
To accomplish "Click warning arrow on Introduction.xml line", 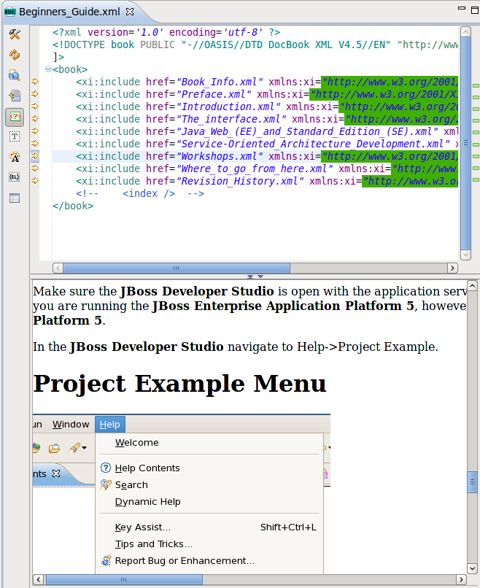I will pyautogui.click(x=35, y=106).
